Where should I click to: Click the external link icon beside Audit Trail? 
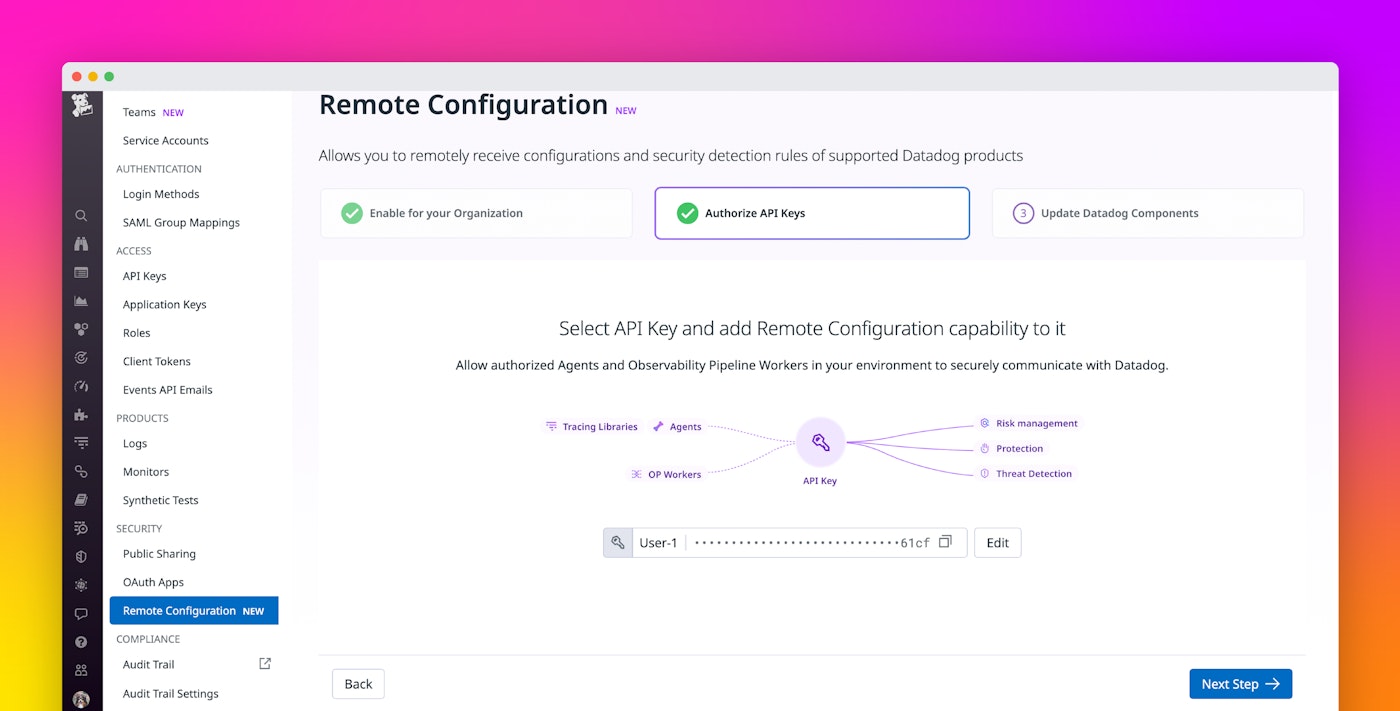265,664
